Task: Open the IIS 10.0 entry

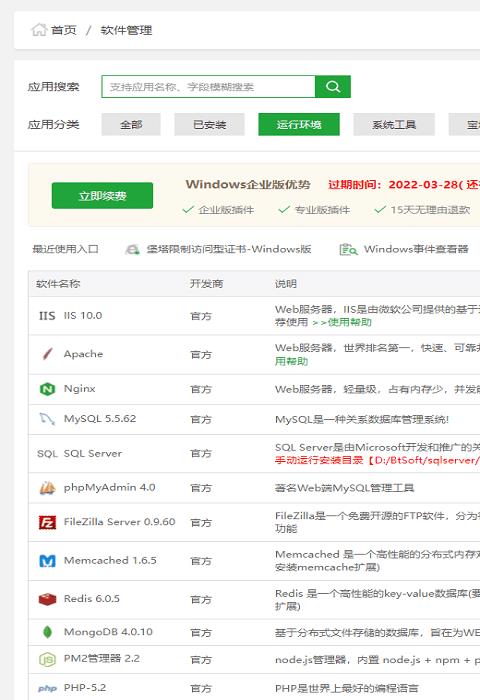Action: click(83, 315)
